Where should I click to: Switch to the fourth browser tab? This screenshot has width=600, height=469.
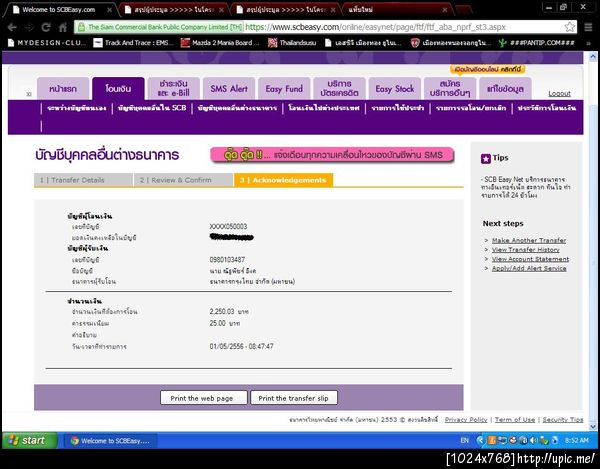pos(398,10)
